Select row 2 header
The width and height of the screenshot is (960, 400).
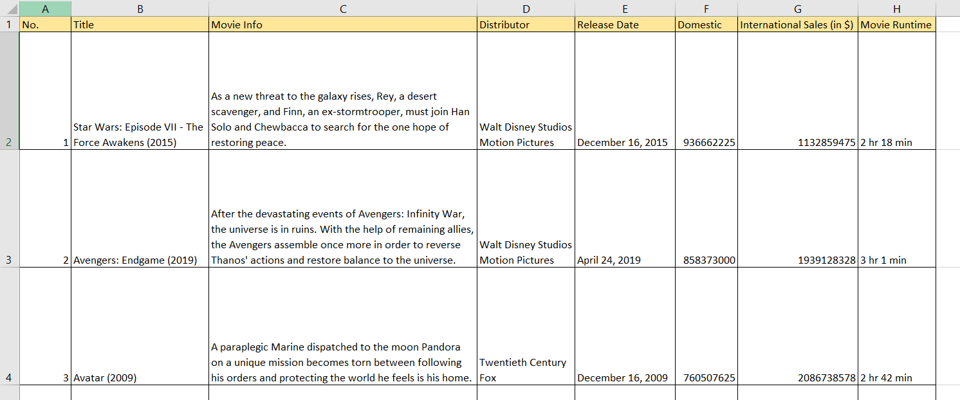point(9,90)
